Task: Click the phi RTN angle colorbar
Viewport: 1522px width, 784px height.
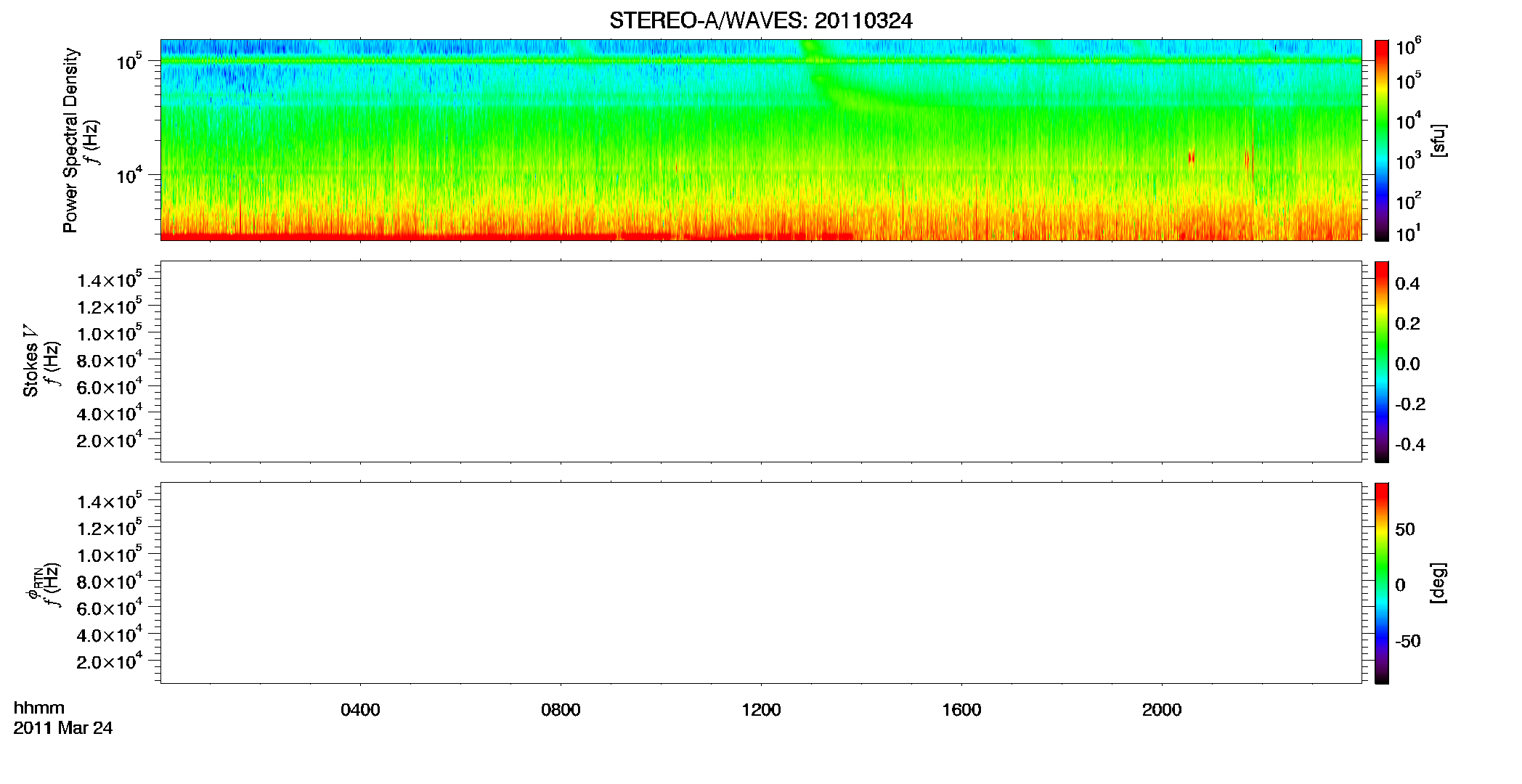Action: pyautogui.click(x=1382, y=583)
